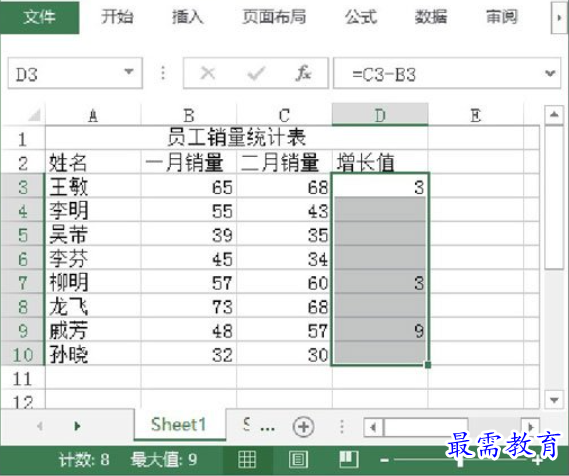Click the 最大值: 9 status bar entry
569x476 pixels.
tap(164, 460)
